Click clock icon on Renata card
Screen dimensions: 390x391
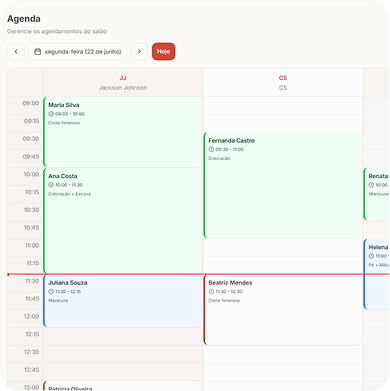click(371, 185)
